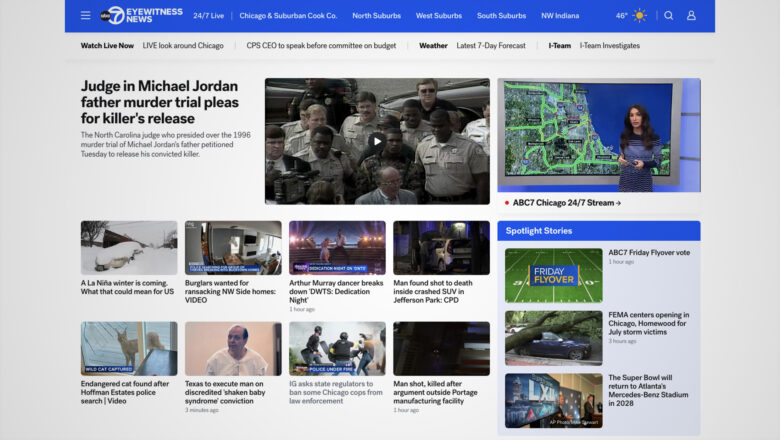This screenshot has width=780, height=440.
Task: Open the Spotlight Stories header
Action: pyautogui.click(x=599, y=231)
